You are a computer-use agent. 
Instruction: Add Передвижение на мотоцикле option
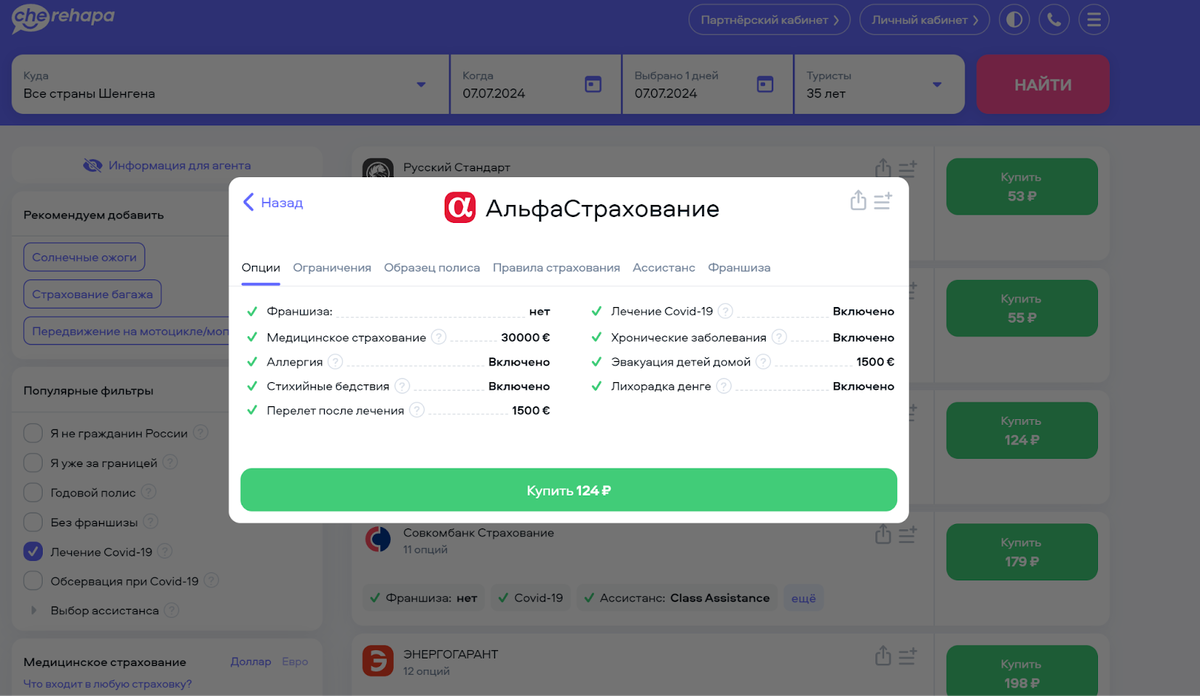127,331
